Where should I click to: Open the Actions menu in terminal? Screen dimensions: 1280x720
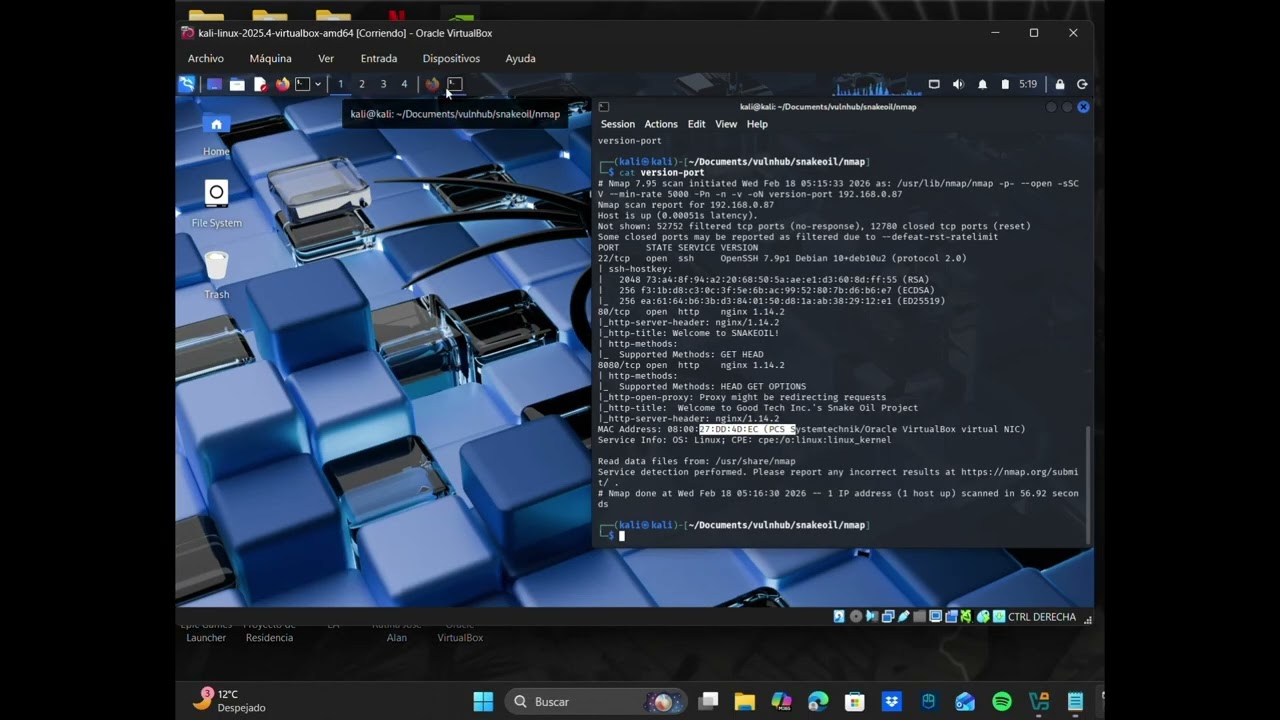pyautogui.click(x=660, y=124)
